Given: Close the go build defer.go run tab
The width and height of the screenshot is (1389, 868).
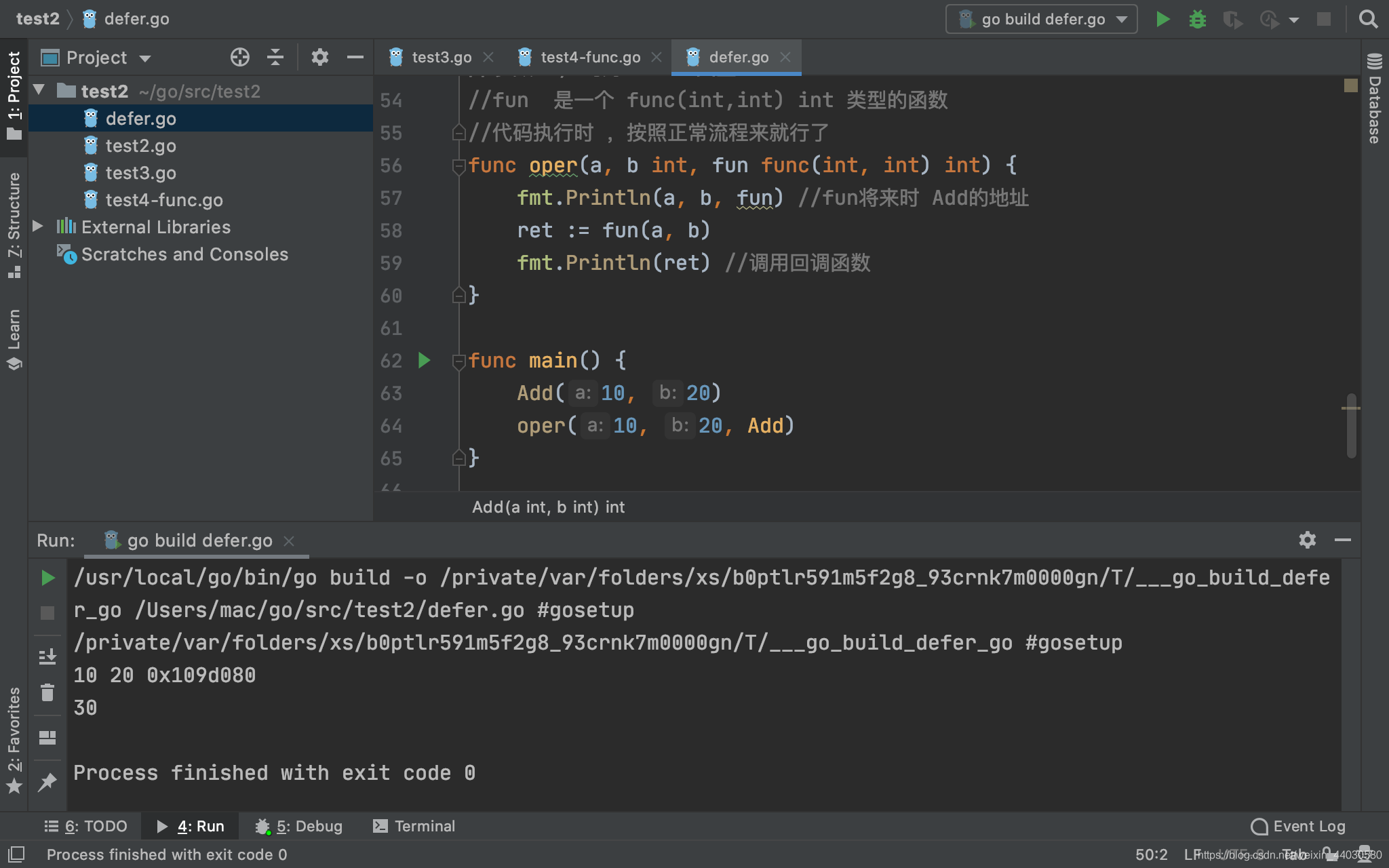Looking at the screenshot, I should pos(289,540).
